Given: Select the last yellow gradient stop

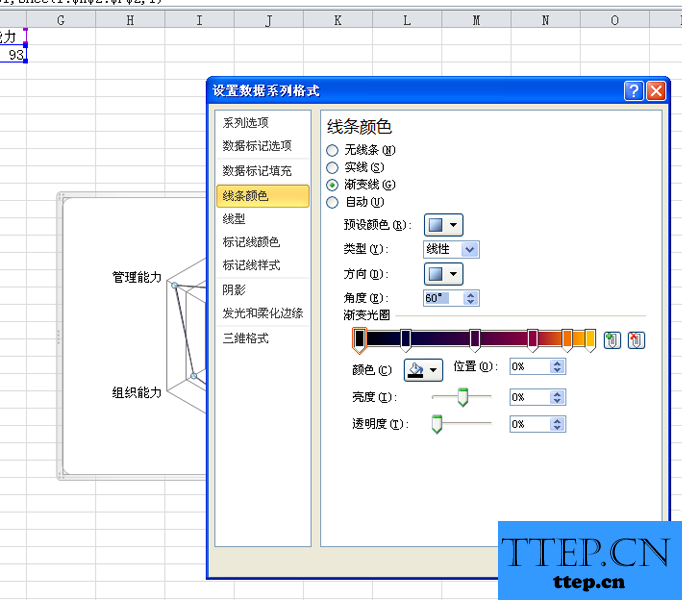Looking at the screenshot, I should (590, 340).
